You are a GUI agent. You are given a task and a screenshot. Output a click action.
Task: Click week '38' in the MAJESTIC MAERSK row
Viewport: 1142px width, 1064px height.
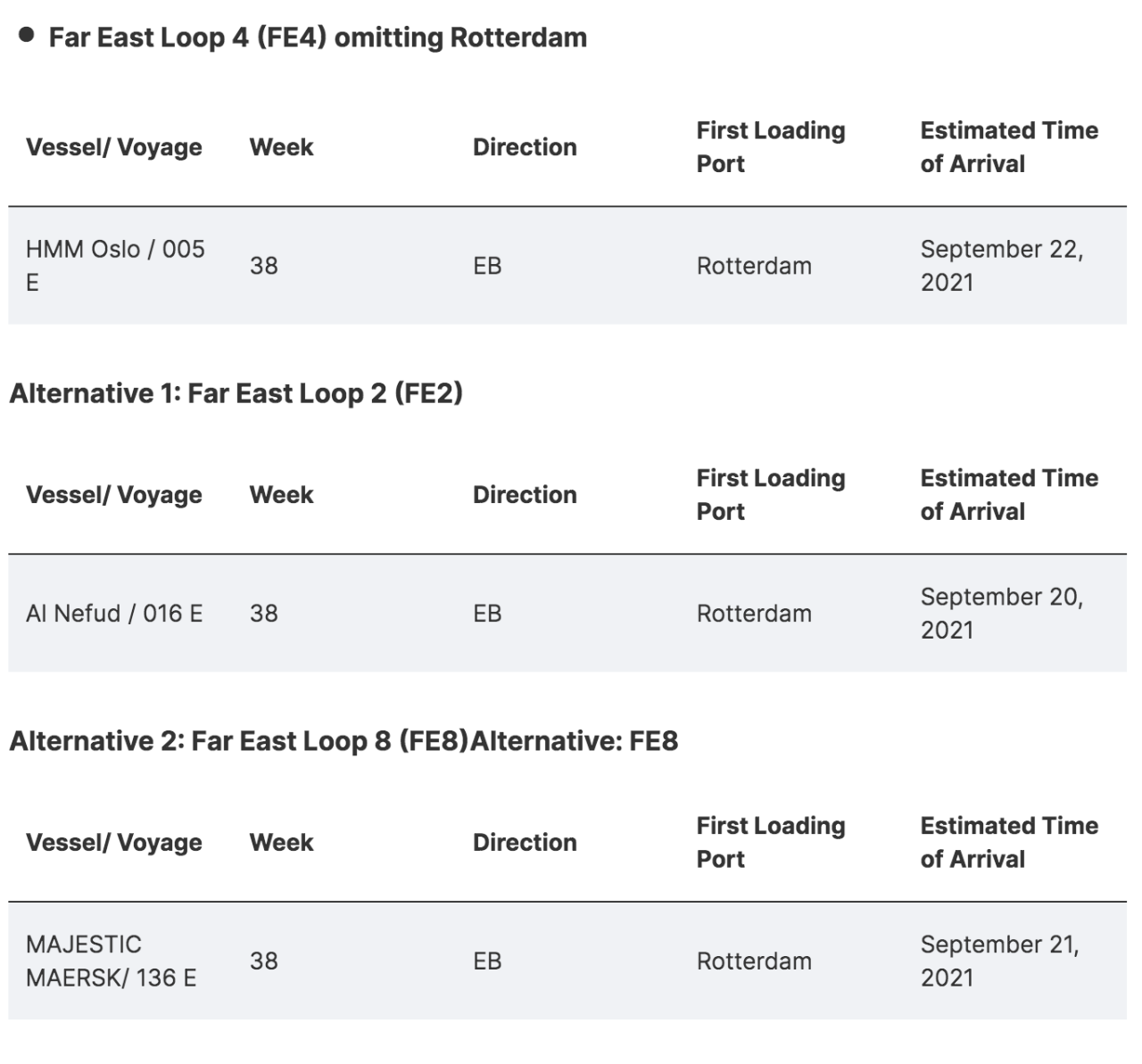[263, 961]
